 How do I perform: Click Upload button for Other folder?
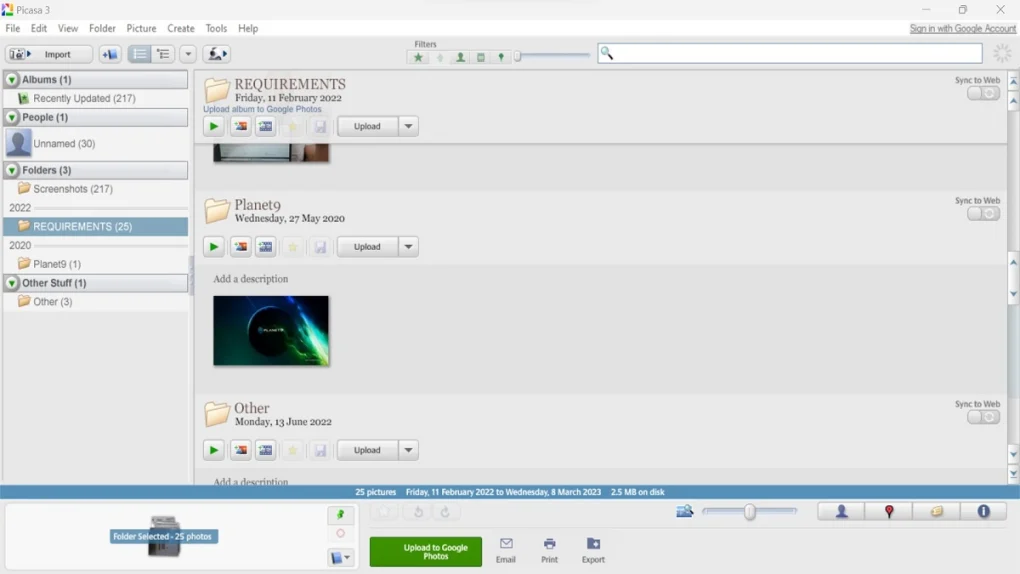368,450
